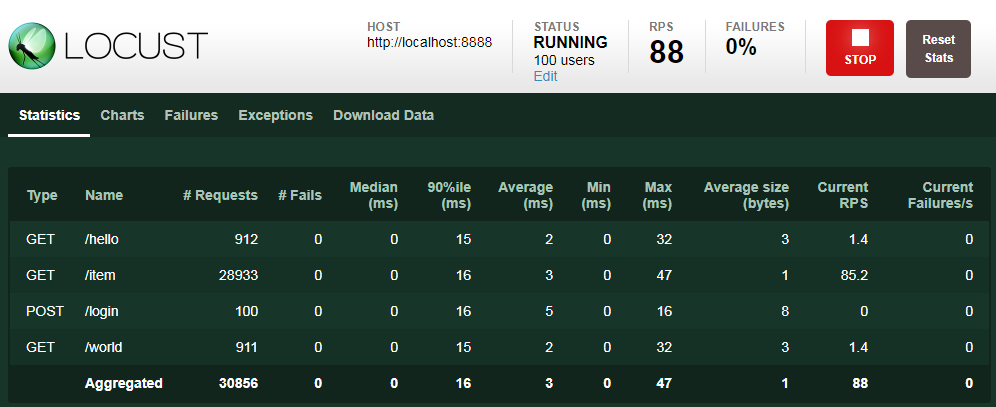This screenshot has width=996, height=407.
Task: Click the header RPS value 88
Action: 666,52
